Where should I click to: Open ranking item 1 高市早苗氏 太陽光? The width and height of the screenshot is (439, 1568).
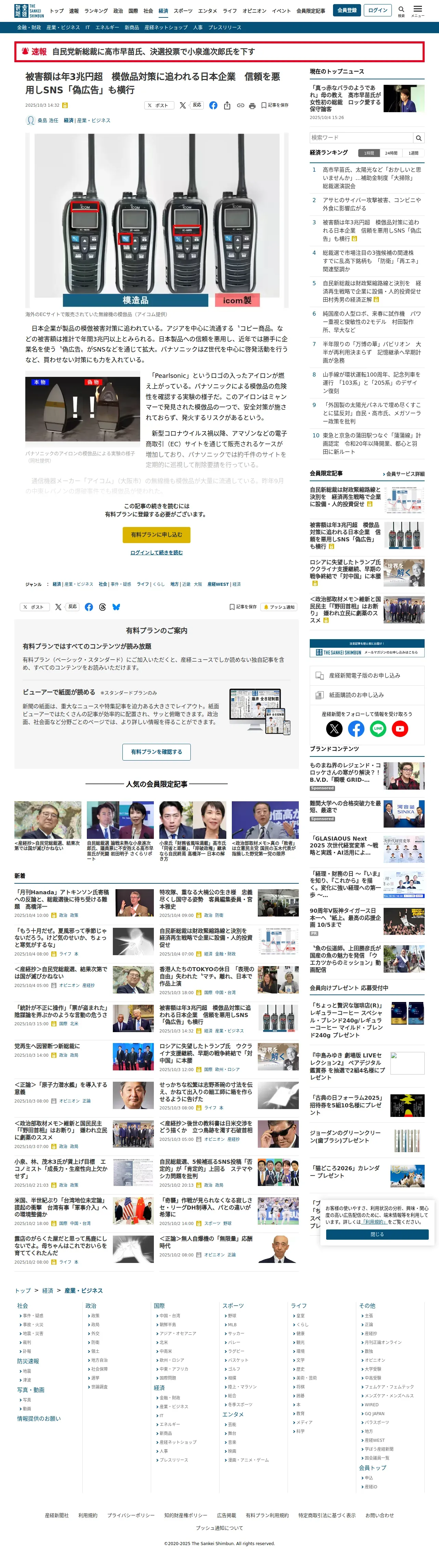pos(372,178)
